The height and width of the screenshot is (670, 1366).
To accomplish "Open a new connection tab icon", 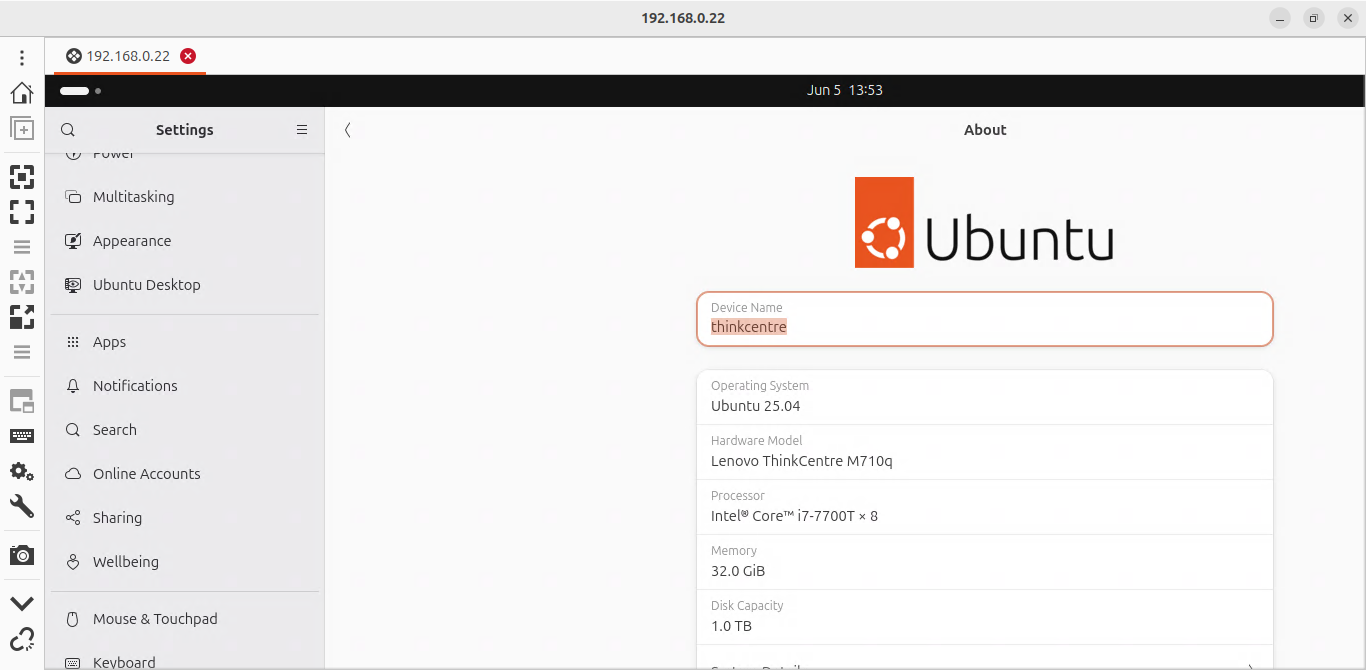I will point(22,128).
